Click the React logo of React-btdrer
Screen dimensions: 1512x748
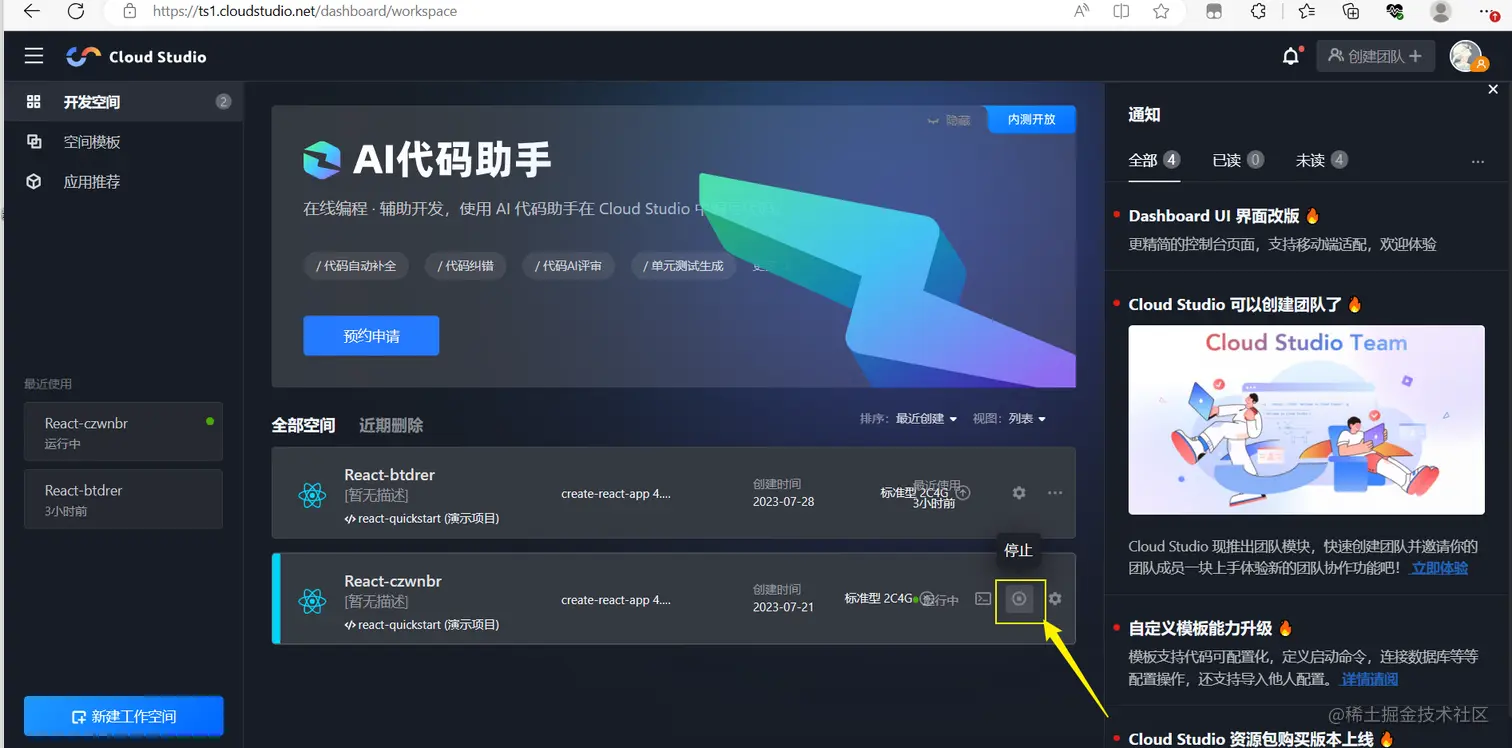point(312,495)
